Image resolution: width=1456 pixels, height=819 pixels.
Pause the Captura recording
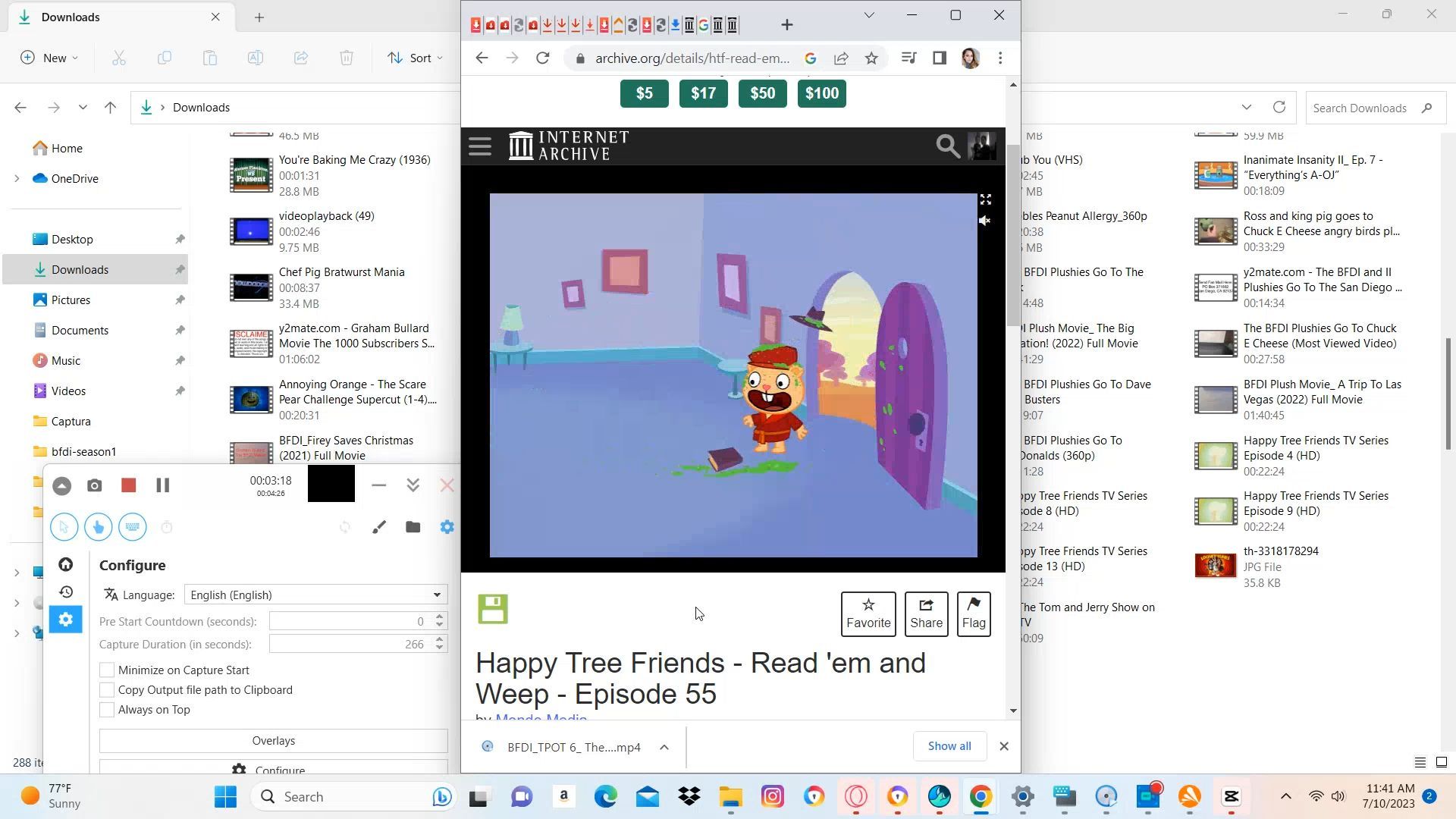tap(162, 485)
